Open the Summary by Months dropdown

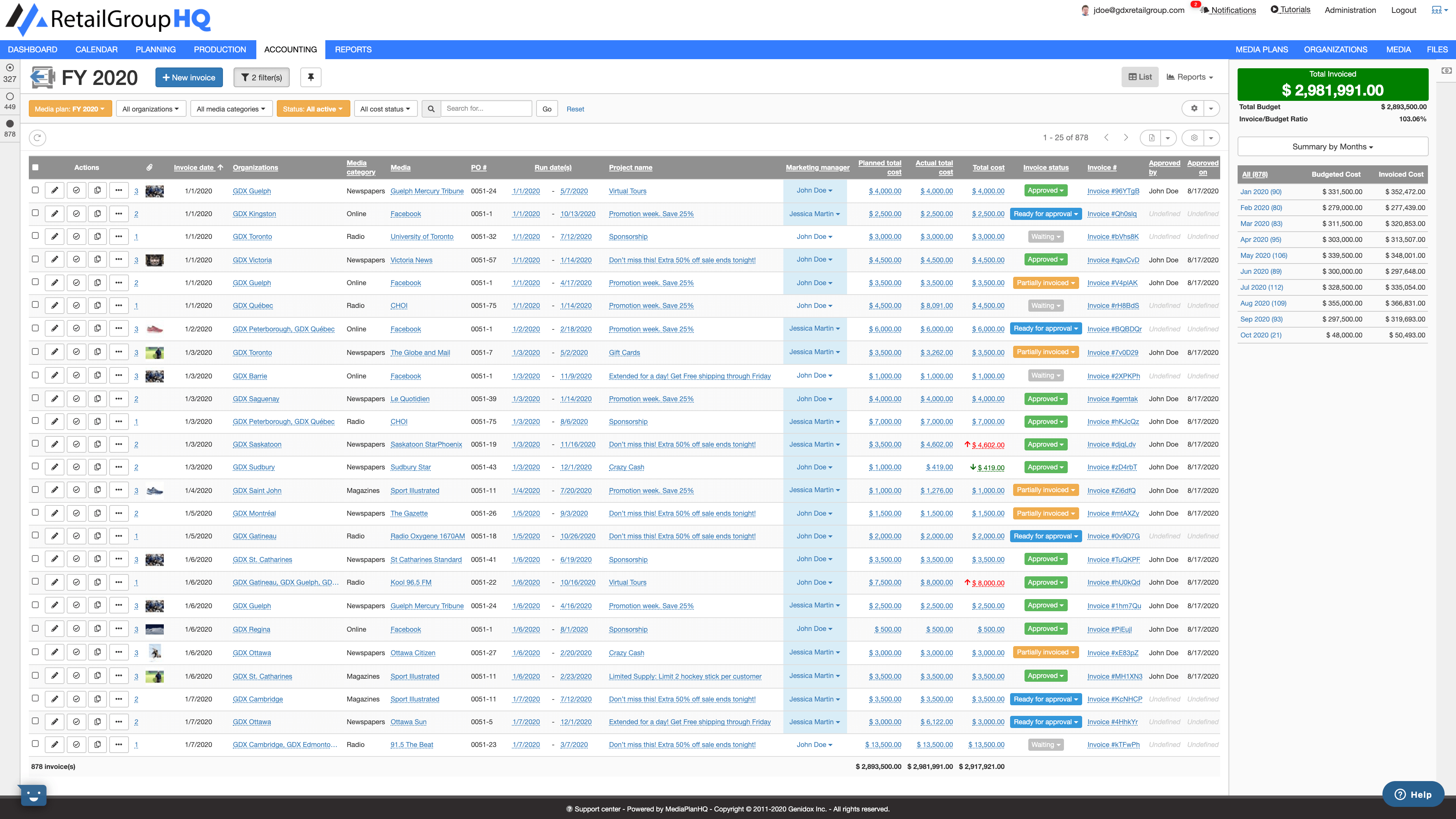[x=1332, y=146]
